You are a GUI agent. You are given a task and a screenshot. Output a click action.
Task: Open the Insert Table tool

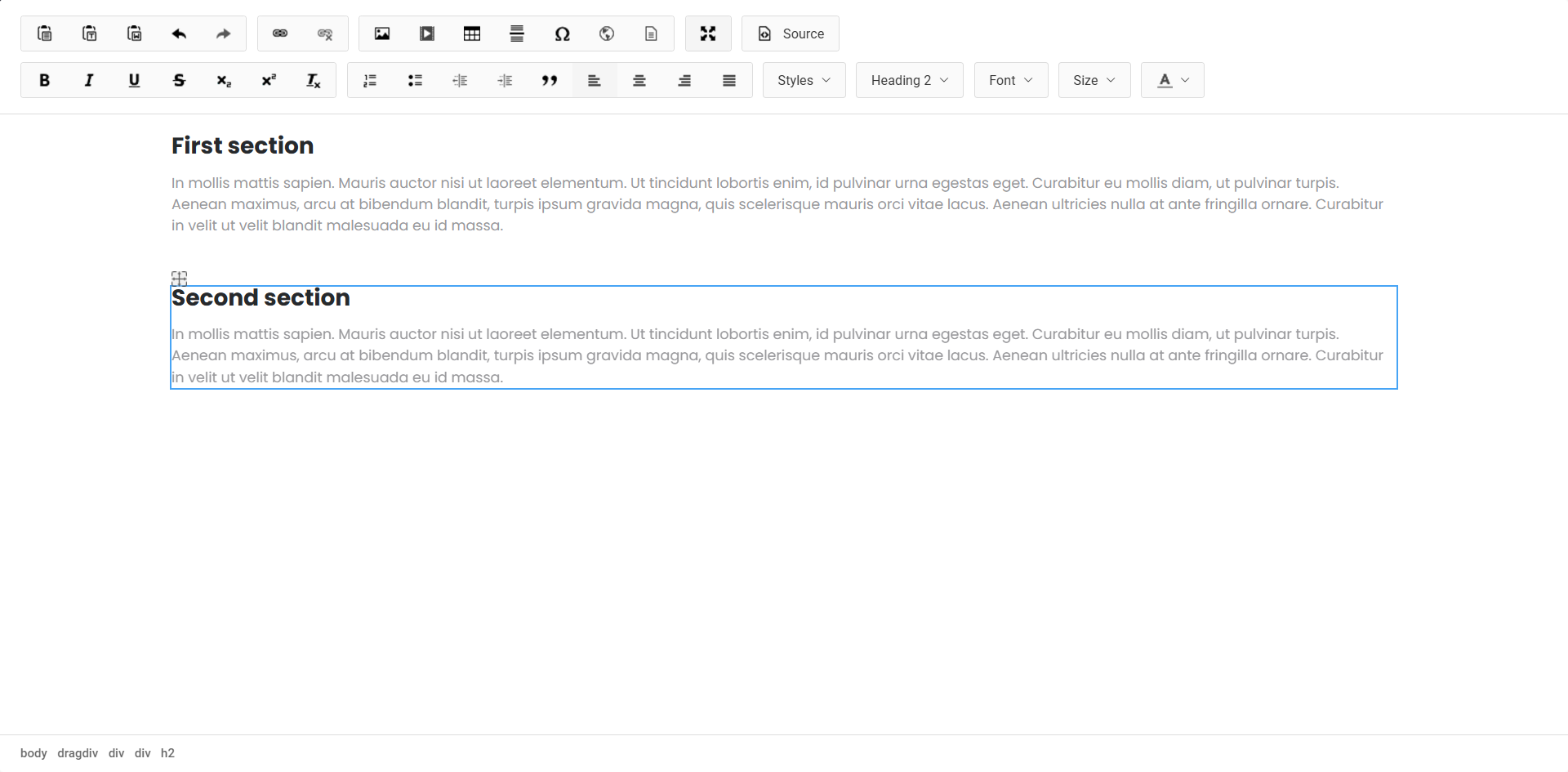(472, 33)
